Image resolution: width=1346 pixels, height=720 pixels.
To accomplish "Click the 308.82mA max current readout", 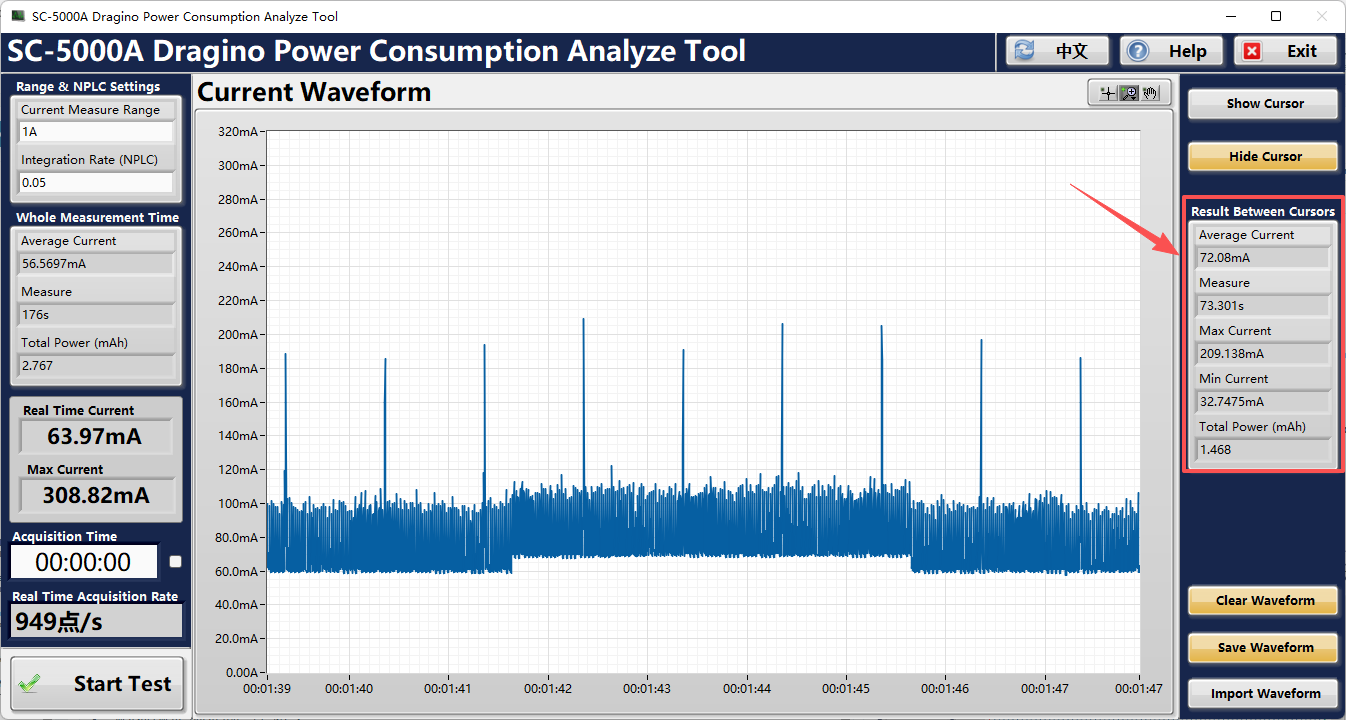I will pyautogui.click(x=96, y=495).
